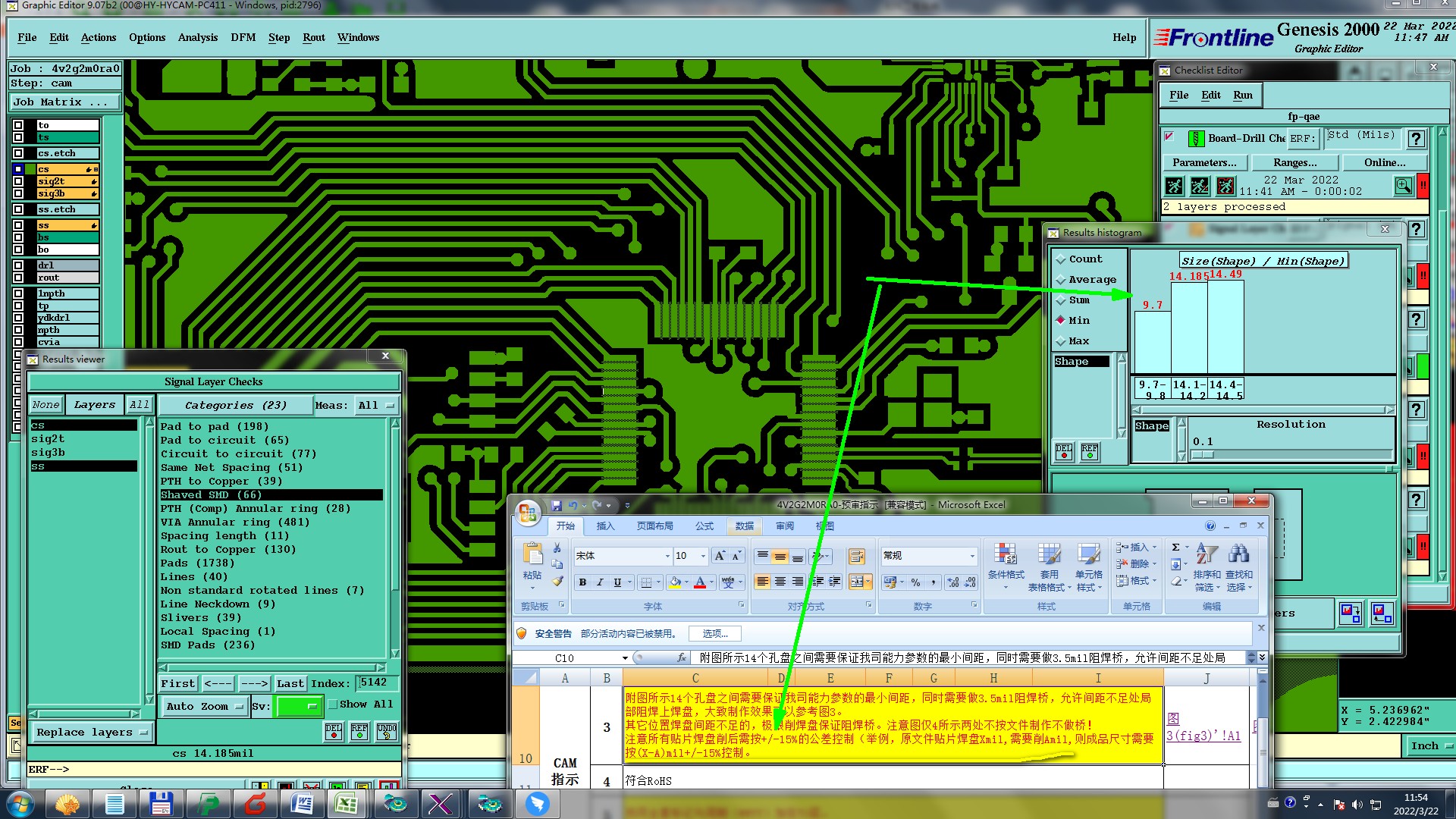Enable the Show All checkbox
Screen dimensions: 1456x819
pyautogui.click(x=332, y=704)
